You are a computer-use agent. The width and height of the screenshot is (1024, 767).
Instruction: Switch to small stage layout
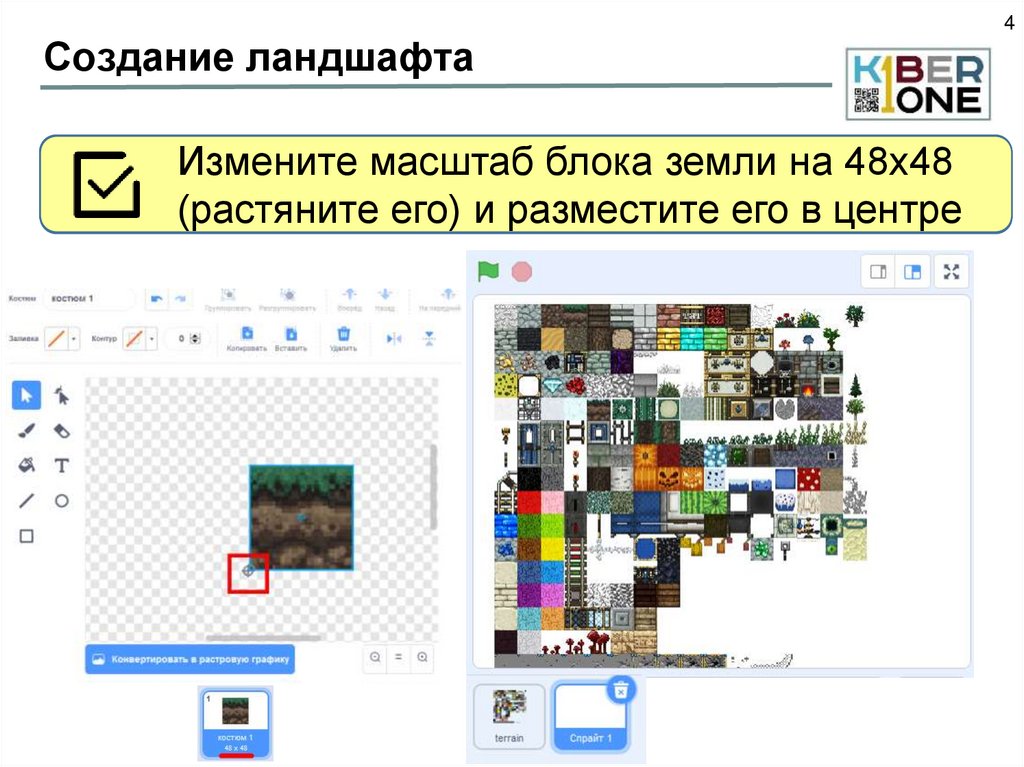(x=878, y=271)
